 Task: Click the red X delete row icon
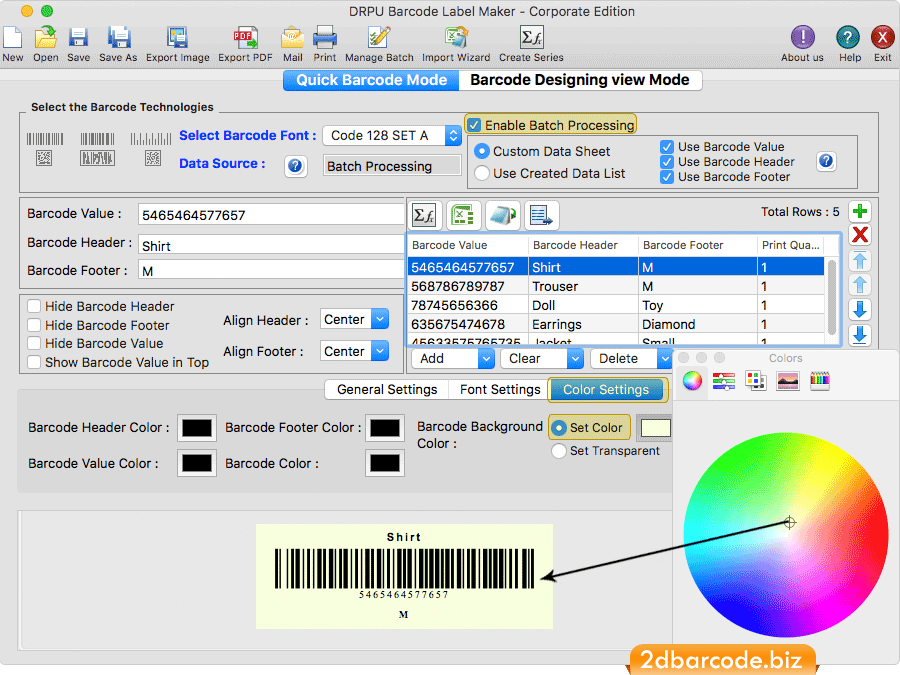[x=860, y=235]
